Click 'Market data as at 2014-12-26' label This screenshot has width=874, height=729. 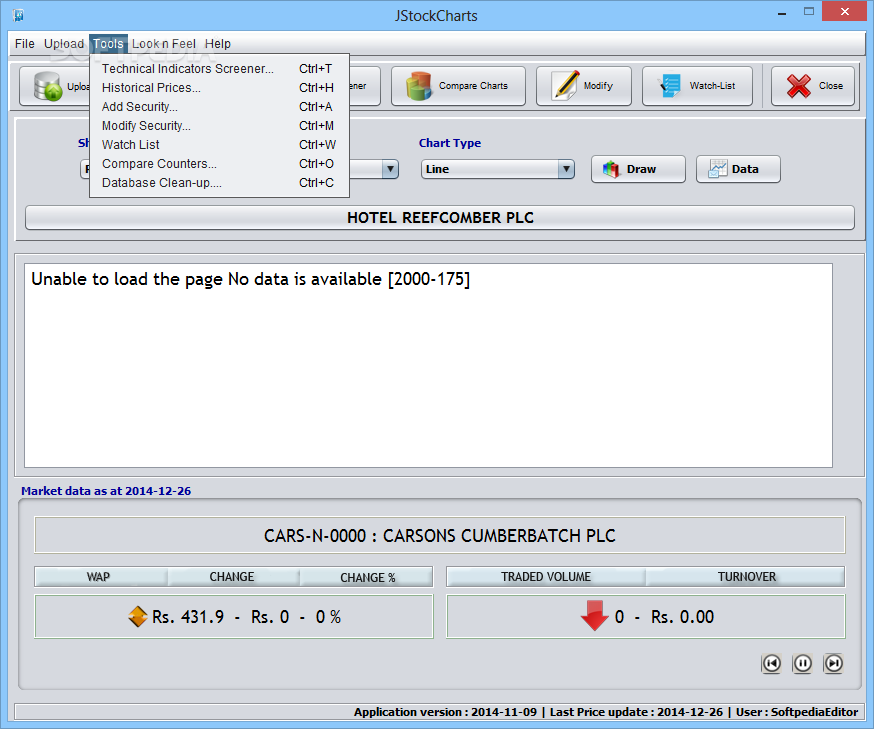pos(106,491)
